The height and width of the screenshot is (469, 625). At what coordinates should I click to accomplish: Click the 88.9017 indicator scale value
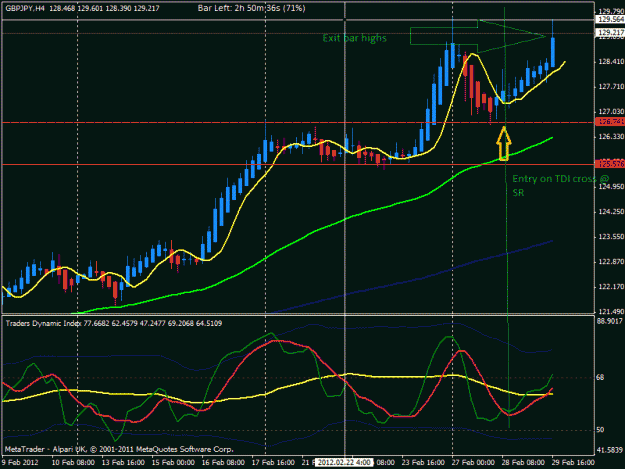pos(609,320)
